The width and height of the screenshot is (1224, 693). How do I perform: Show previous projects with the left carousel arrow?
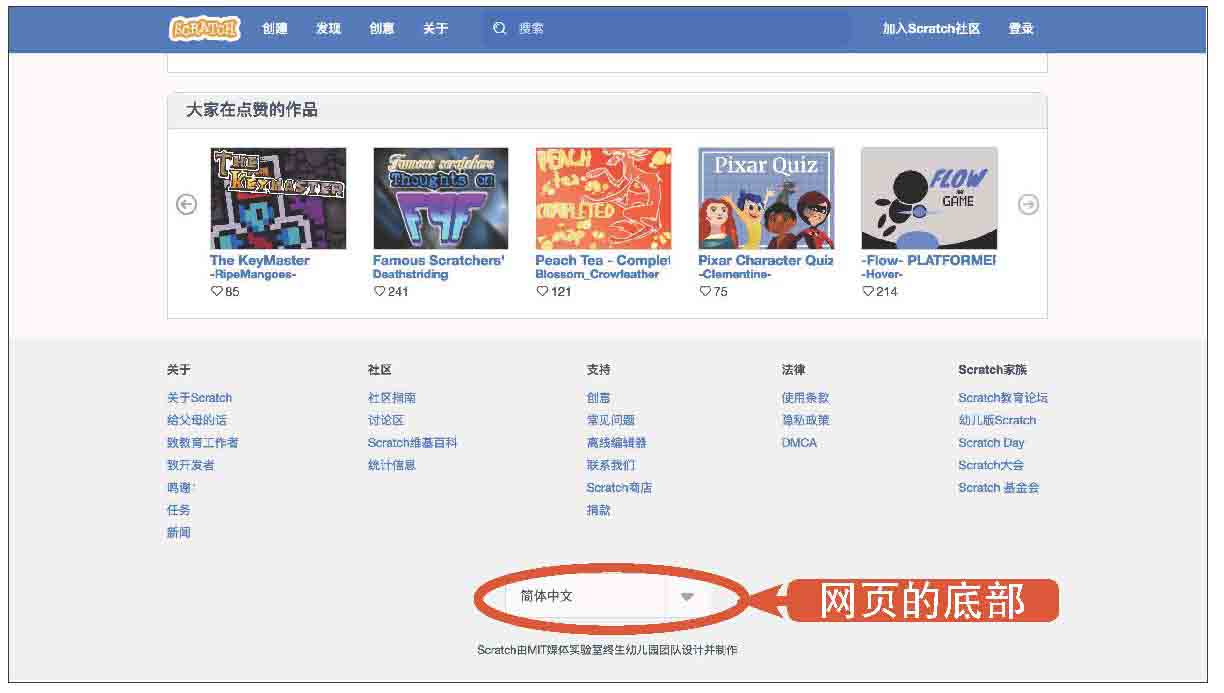(187, 204)
